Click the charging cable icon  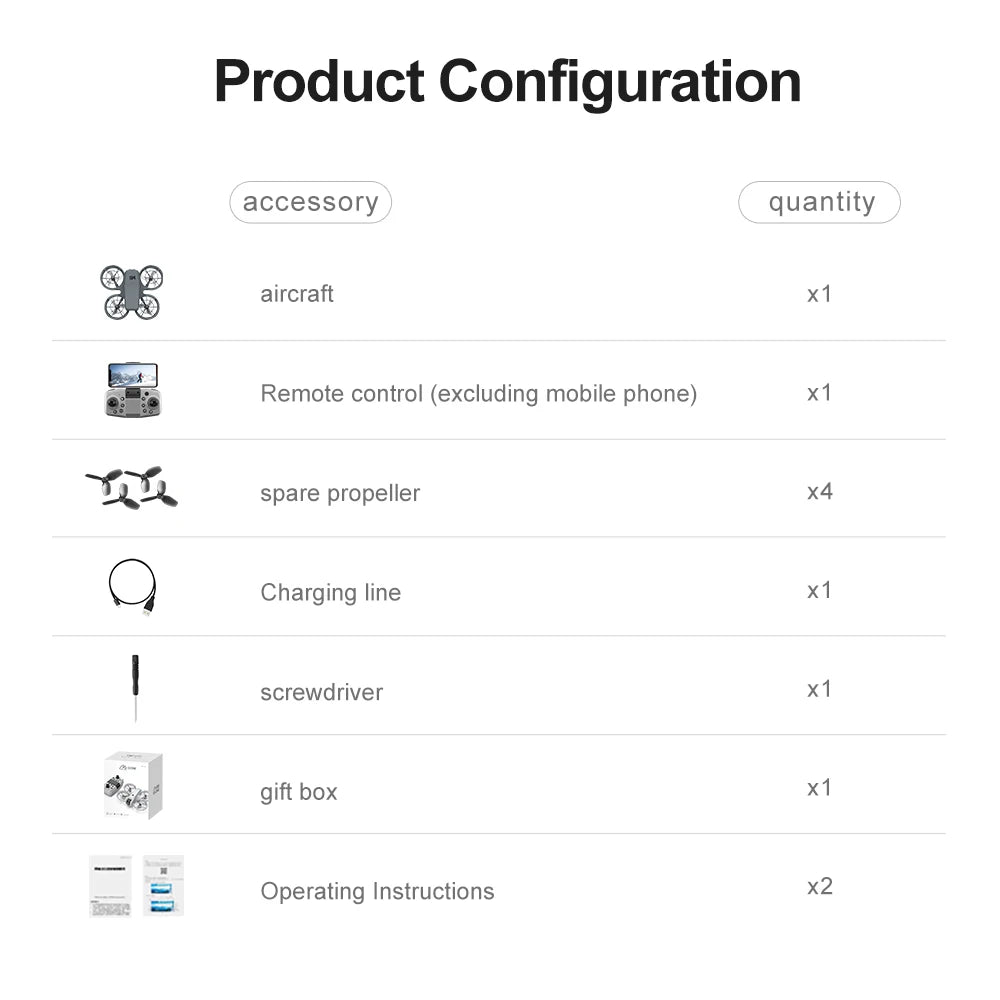(132, 587)
